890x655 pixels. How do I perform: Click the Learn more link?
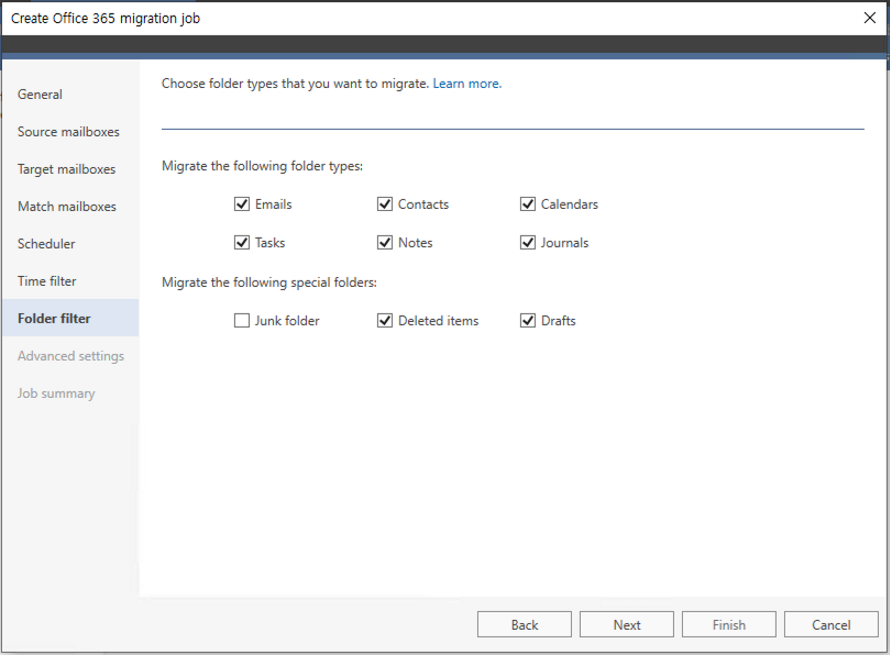(467, 83)
